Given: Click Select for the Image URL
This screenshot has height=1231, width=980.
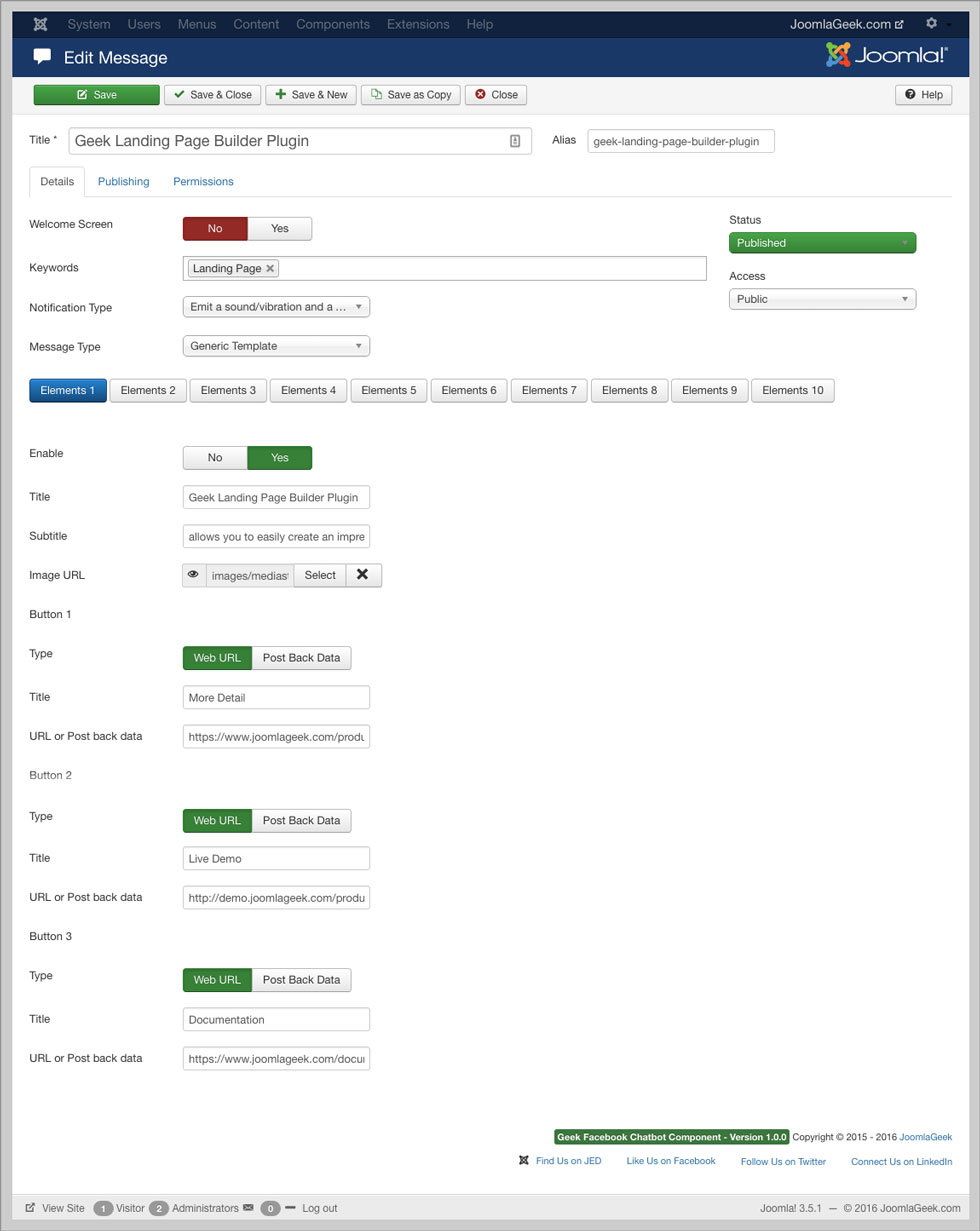Looking at the screenshot, I should point(320,575).
